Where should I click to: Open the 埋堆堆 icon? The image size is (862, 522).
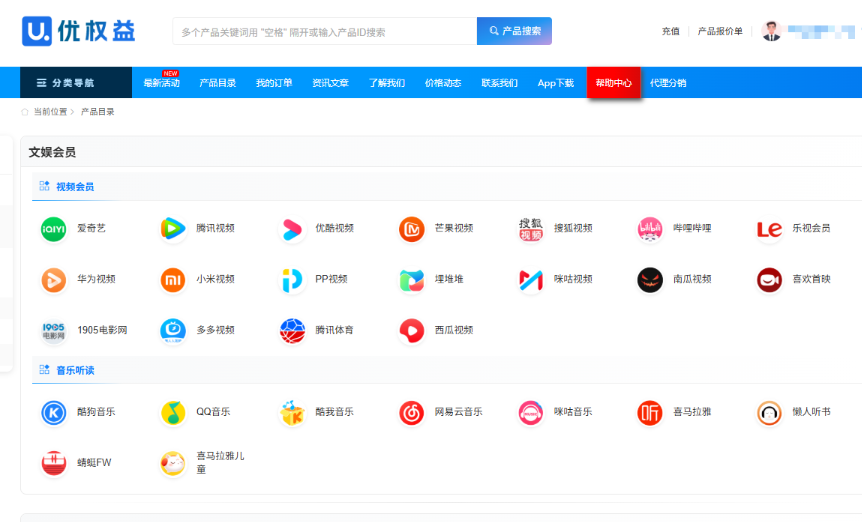(x=411, y=280)
